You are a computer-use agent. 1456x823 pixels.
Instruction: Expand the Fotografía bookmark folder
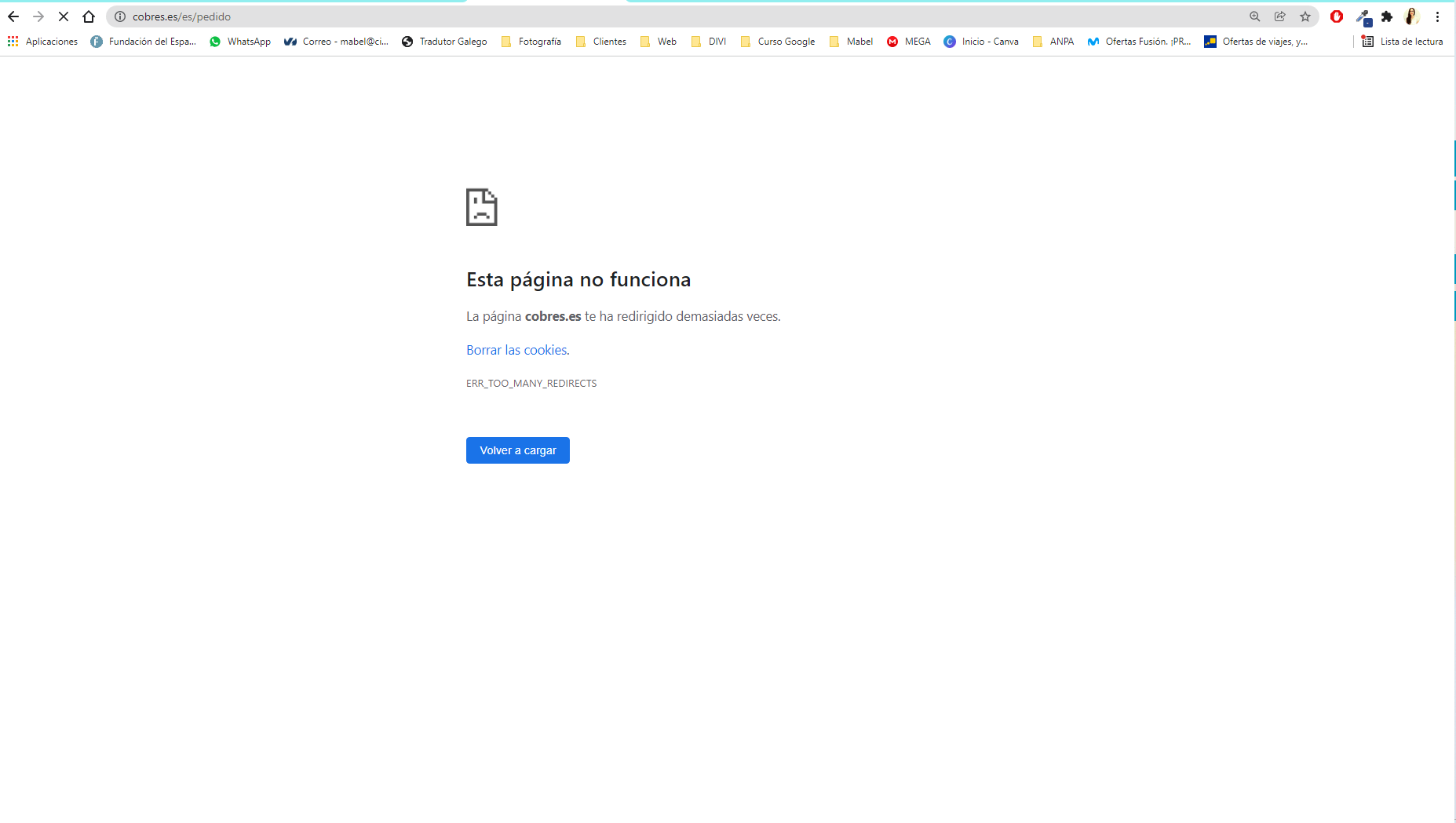pos(531,42)
